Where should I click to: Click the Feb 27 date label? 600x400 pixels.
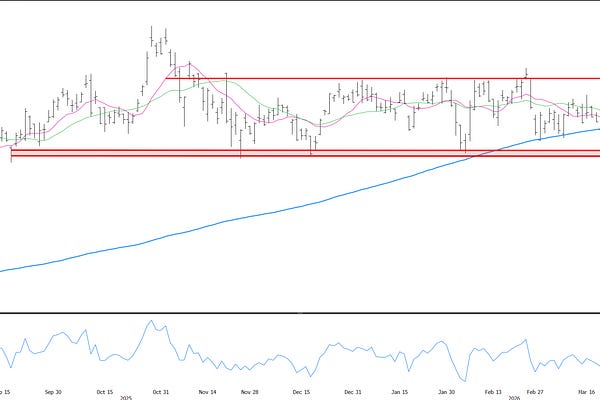pyautogui.click(x=535, y=392)
